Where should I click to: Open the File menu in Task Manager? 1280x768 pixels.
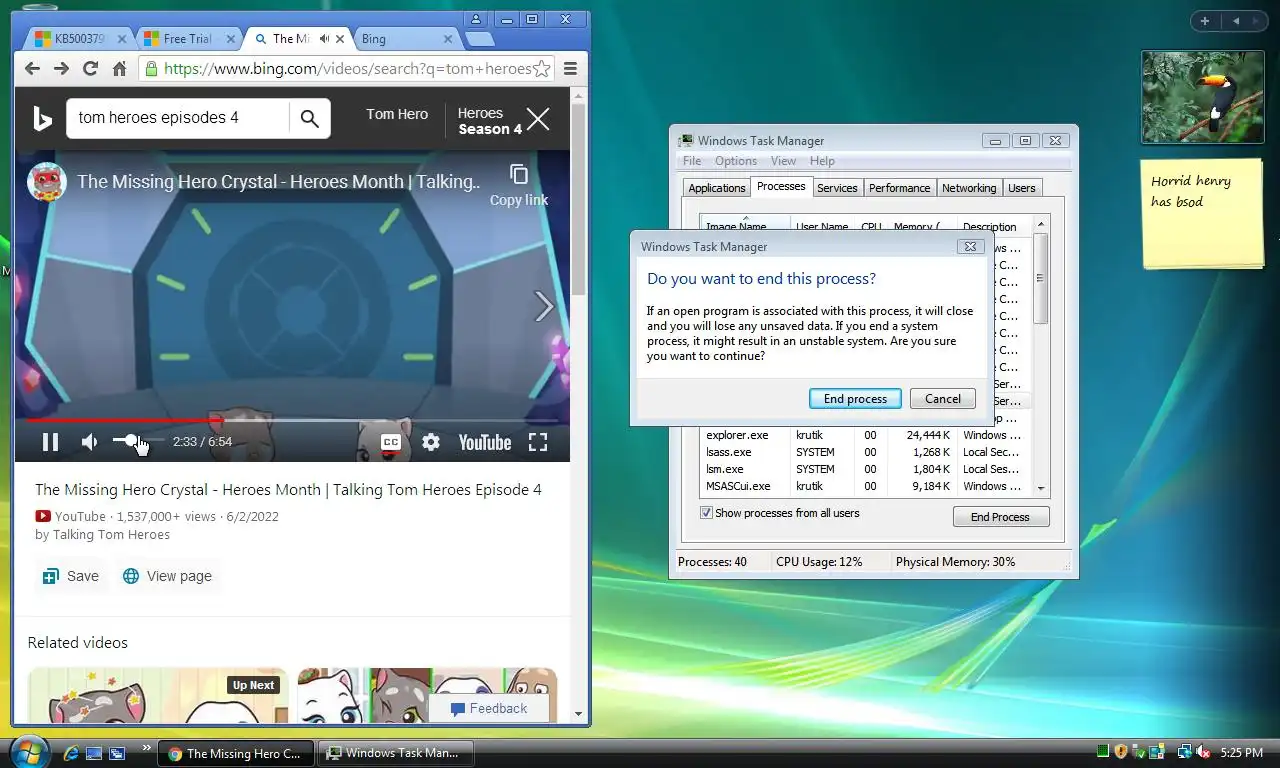tap(692, 161)
